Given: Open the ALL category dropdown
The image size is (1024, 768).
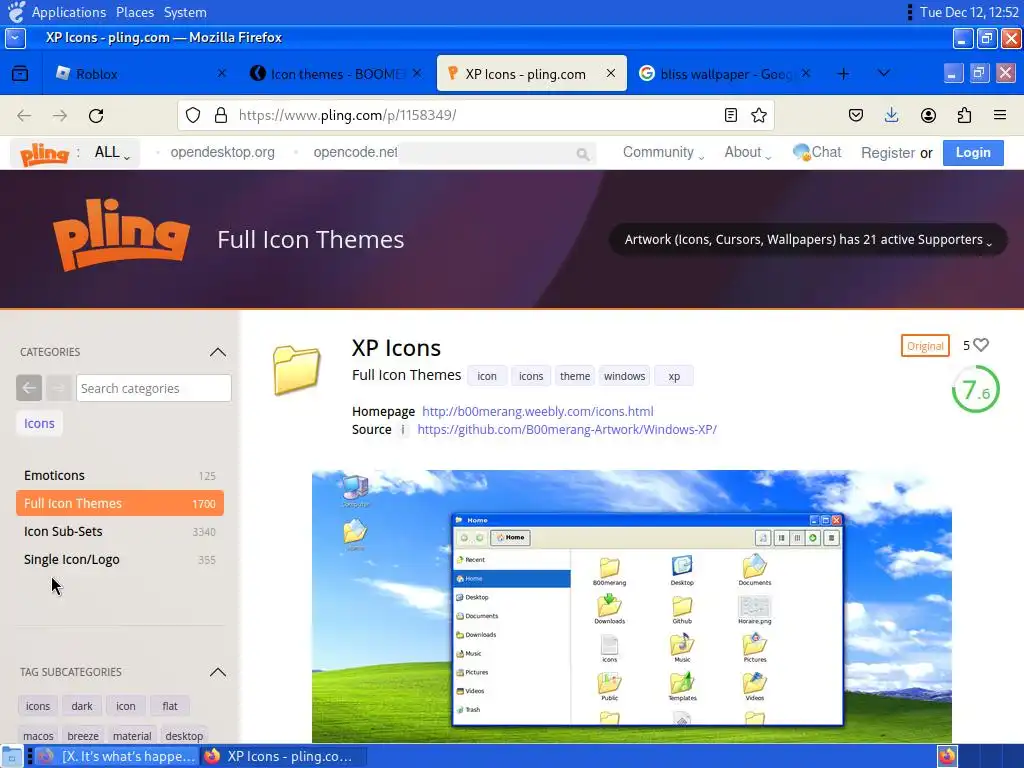Looking at the screenshot, I should click(x=112, y=153).
